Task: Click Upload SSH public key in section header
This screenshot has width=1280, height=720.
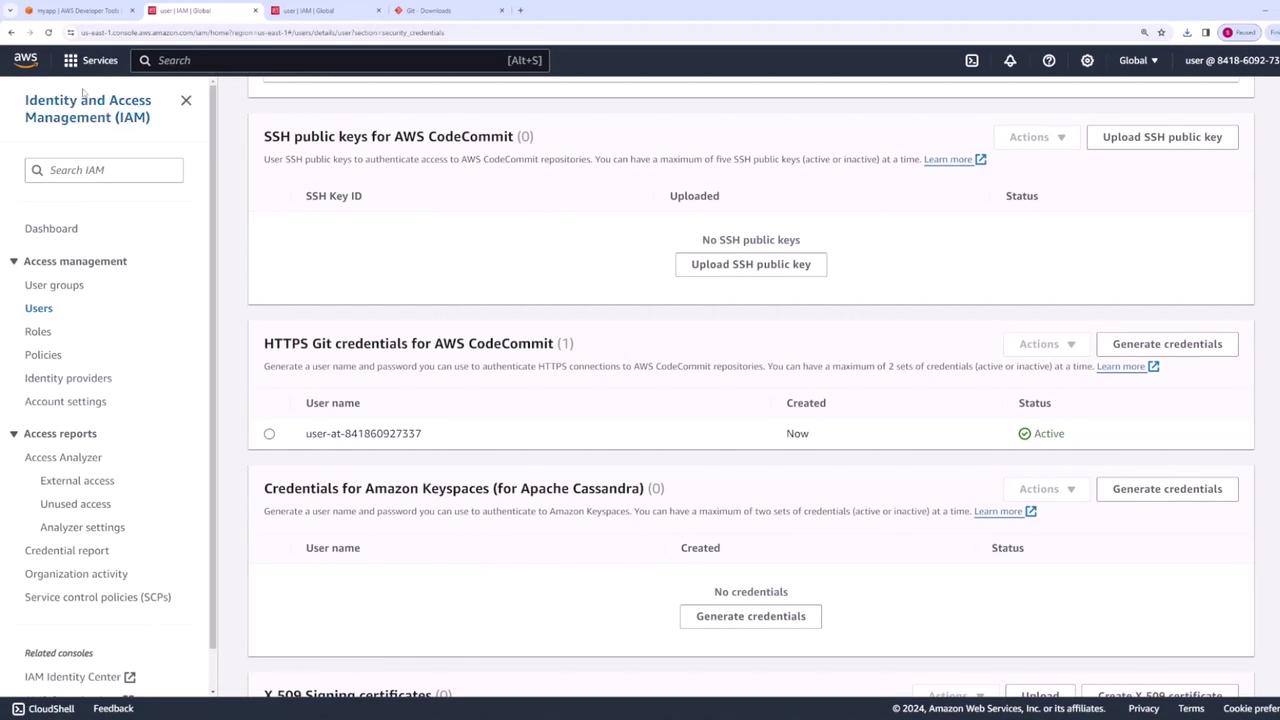Action: 1162,137
